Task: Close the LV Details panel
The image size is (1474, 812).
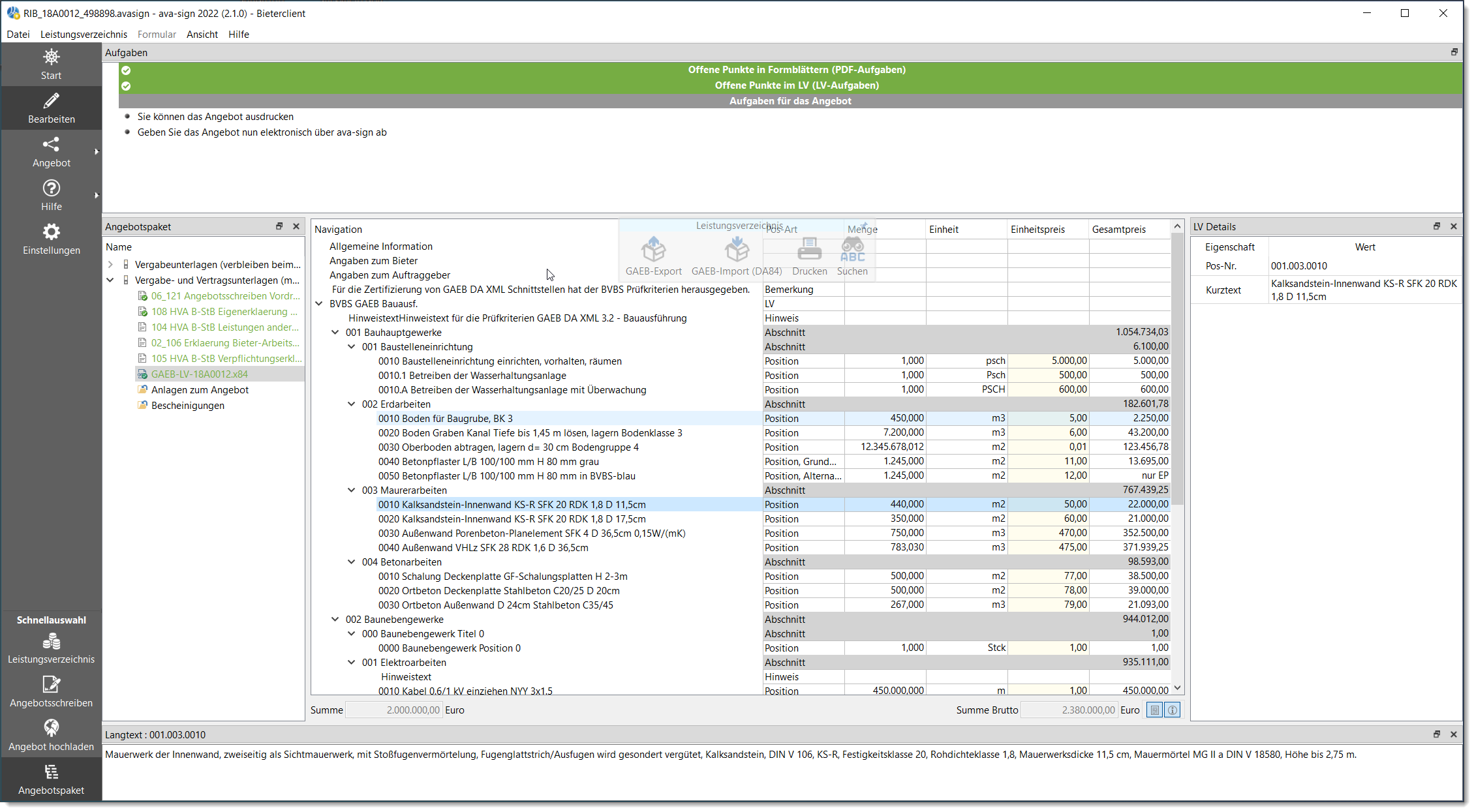Action: [1454, 226]
